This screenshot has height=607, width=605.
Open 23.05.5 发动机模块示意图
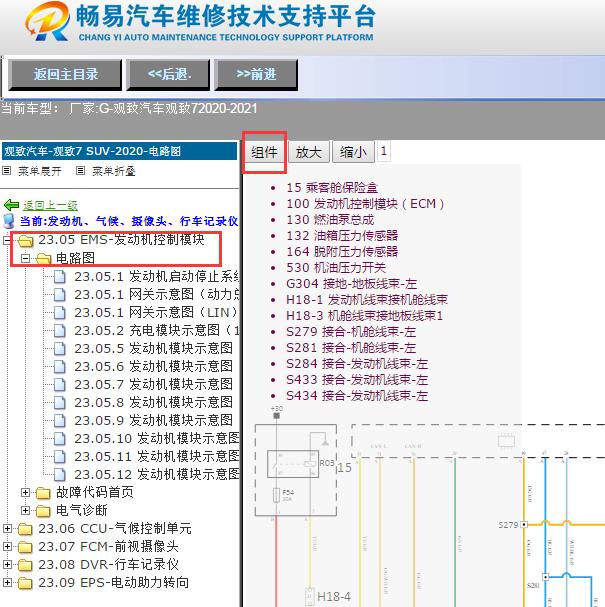click(154, 348)
